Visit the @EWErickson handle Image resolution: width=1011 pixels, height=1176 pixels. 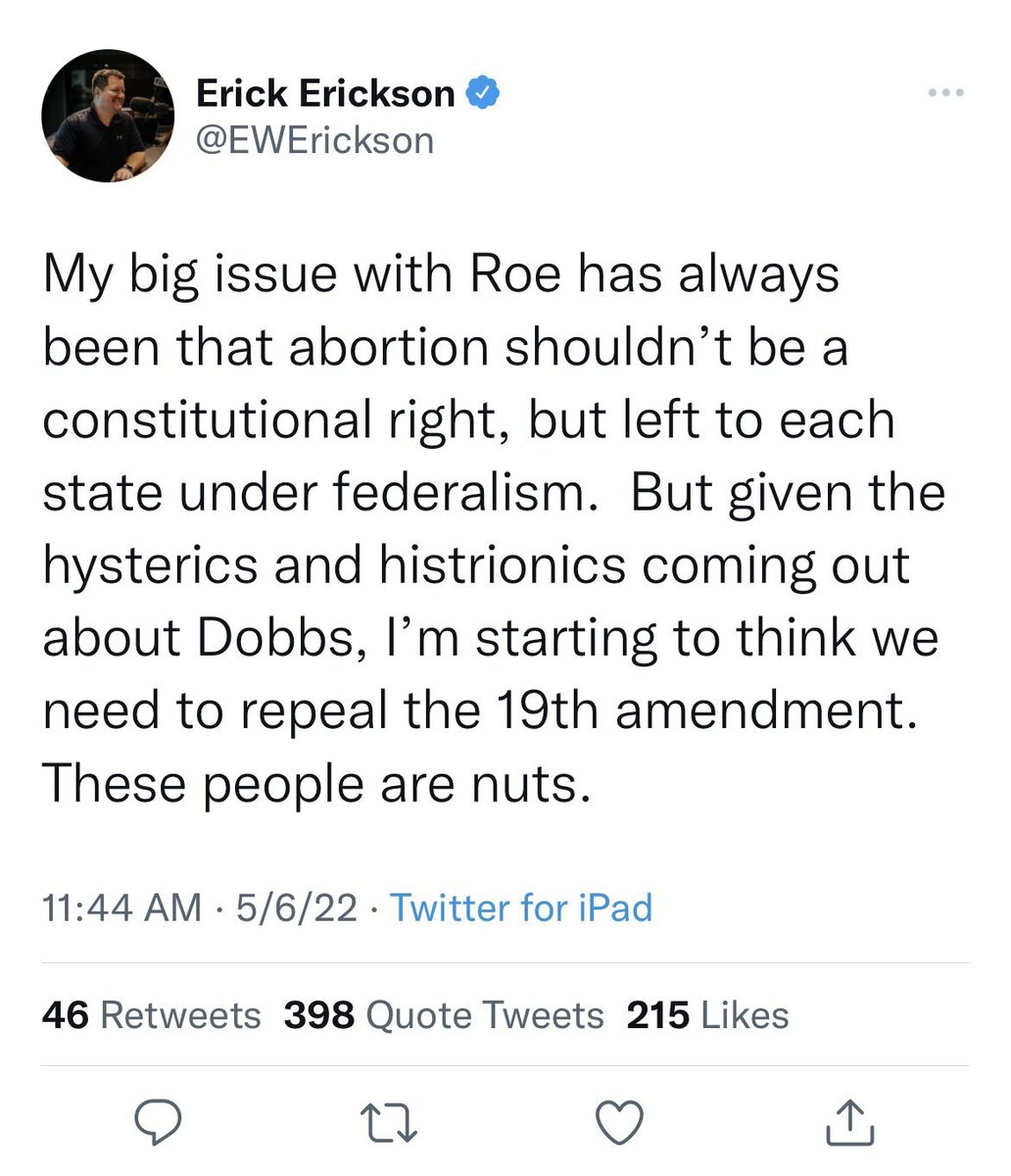[x=314, y=140]
